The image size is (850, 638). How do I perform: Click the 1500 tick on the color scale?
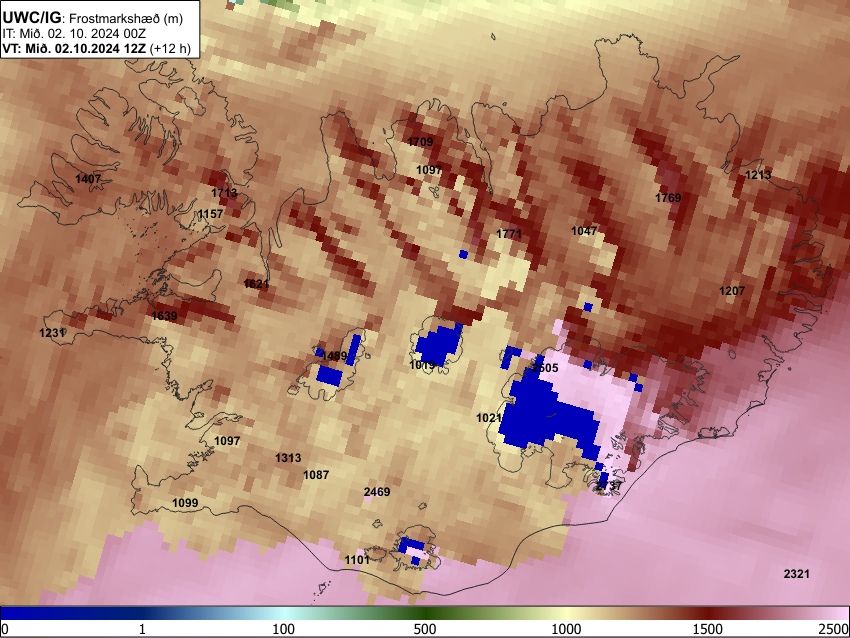708,629
